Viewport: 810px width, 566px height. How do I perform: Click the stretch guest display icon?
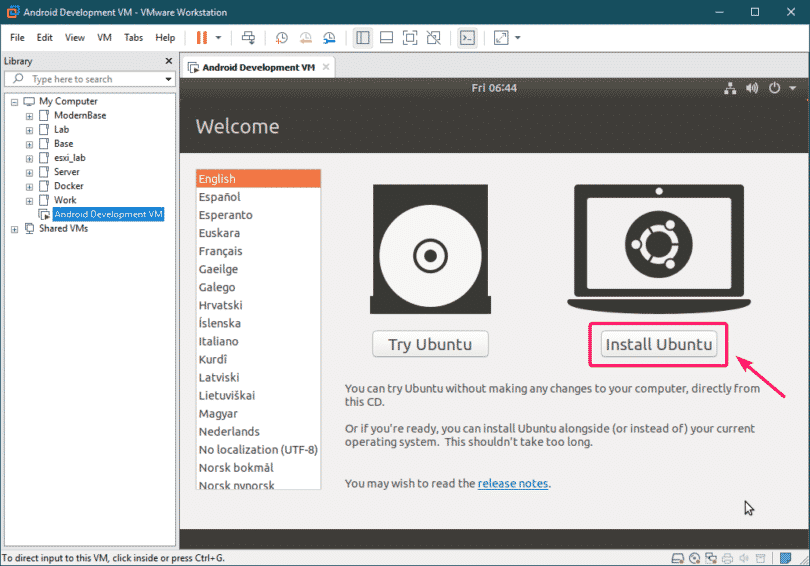[501, 38]
